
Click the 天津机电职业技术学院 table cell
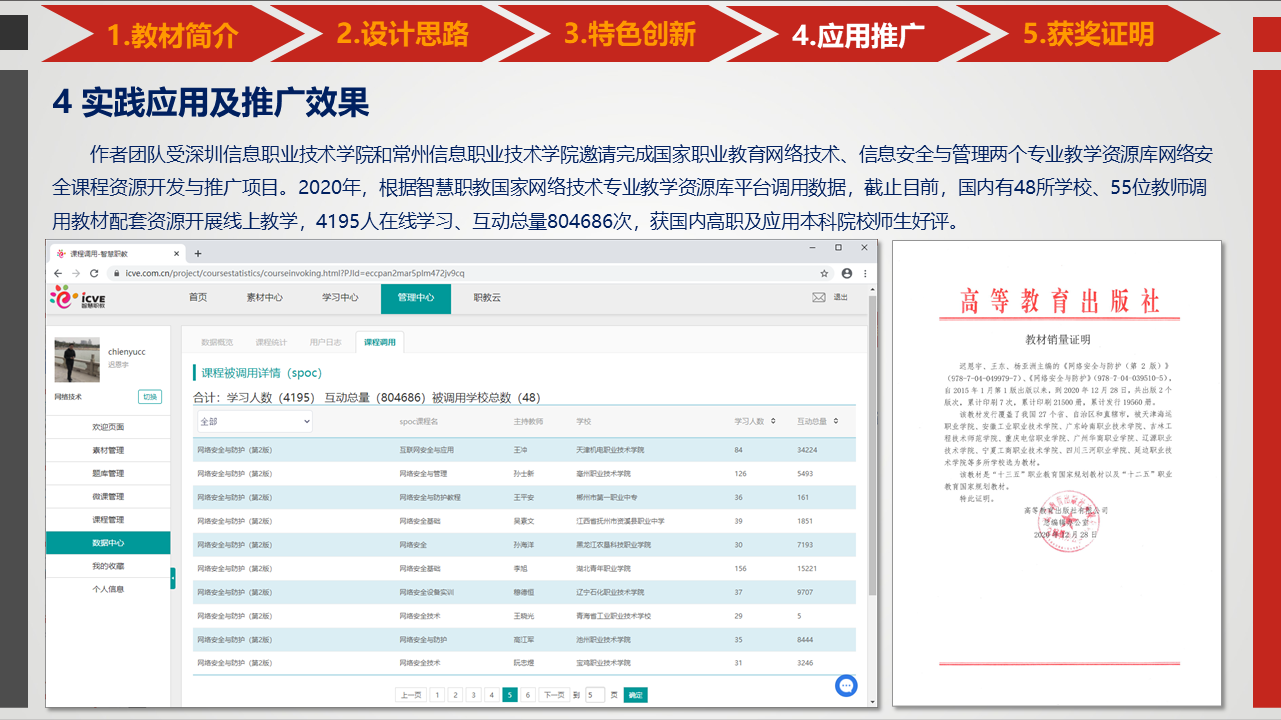tap(610, 450)
